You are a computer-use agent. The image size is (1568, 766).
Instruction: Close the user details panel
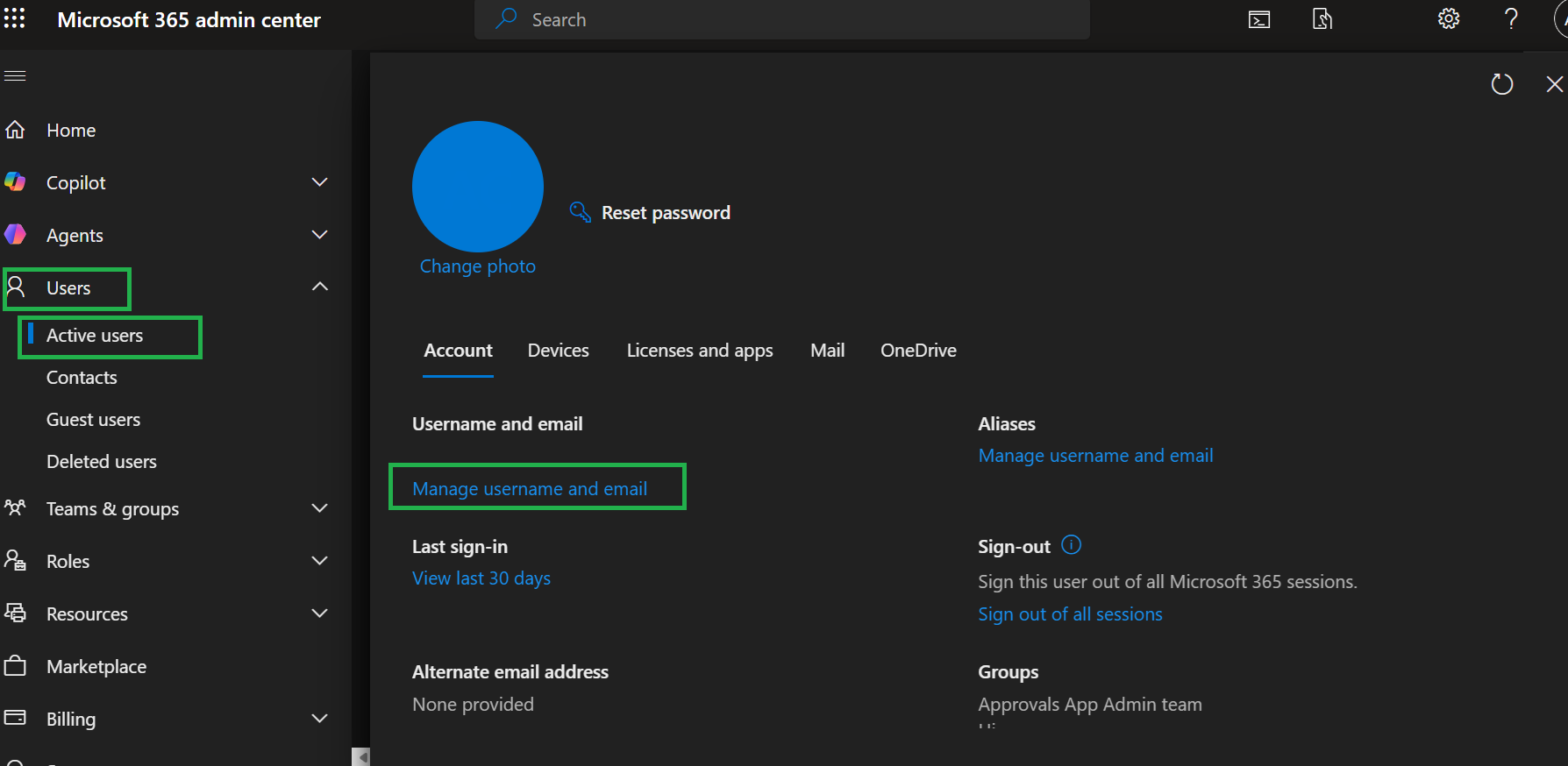(1555, 84)
